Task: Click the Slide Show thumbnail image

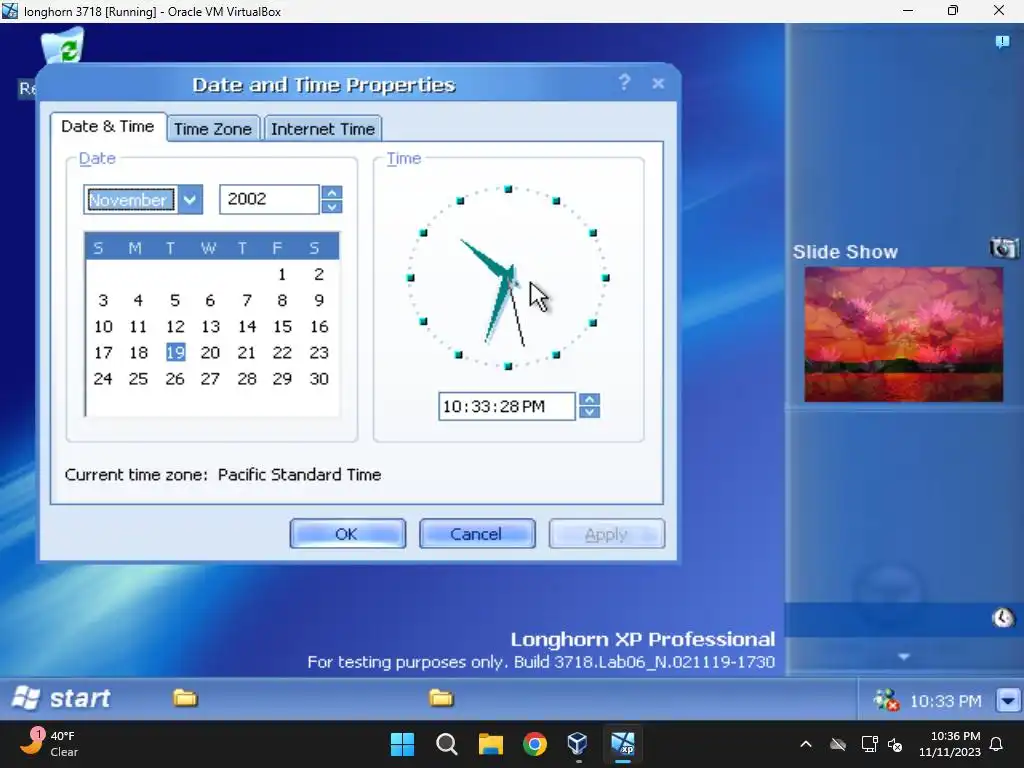Action: (904, 334)
